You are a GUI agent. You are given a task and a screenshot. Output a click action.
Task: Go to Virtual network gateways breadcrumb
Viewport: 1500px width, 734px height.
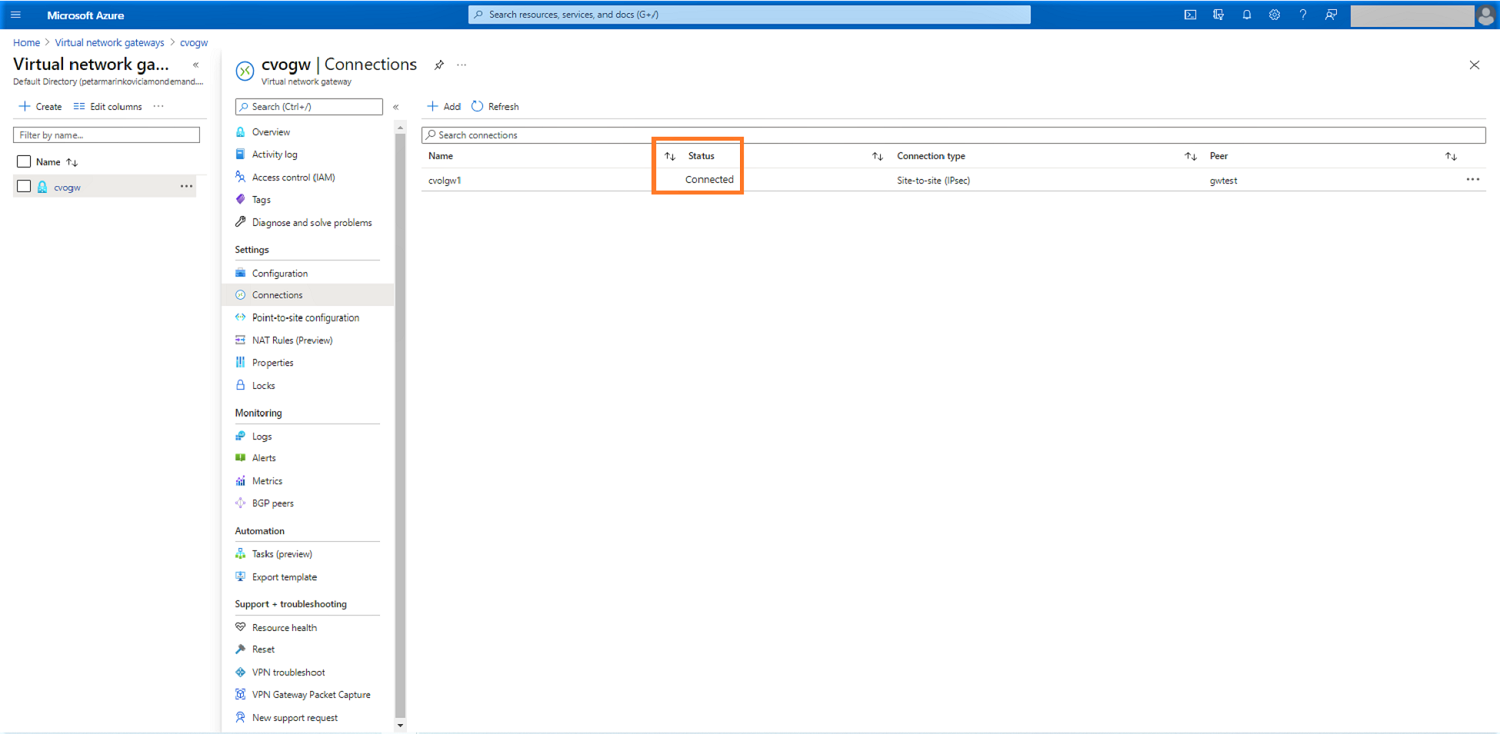point(110,43)
